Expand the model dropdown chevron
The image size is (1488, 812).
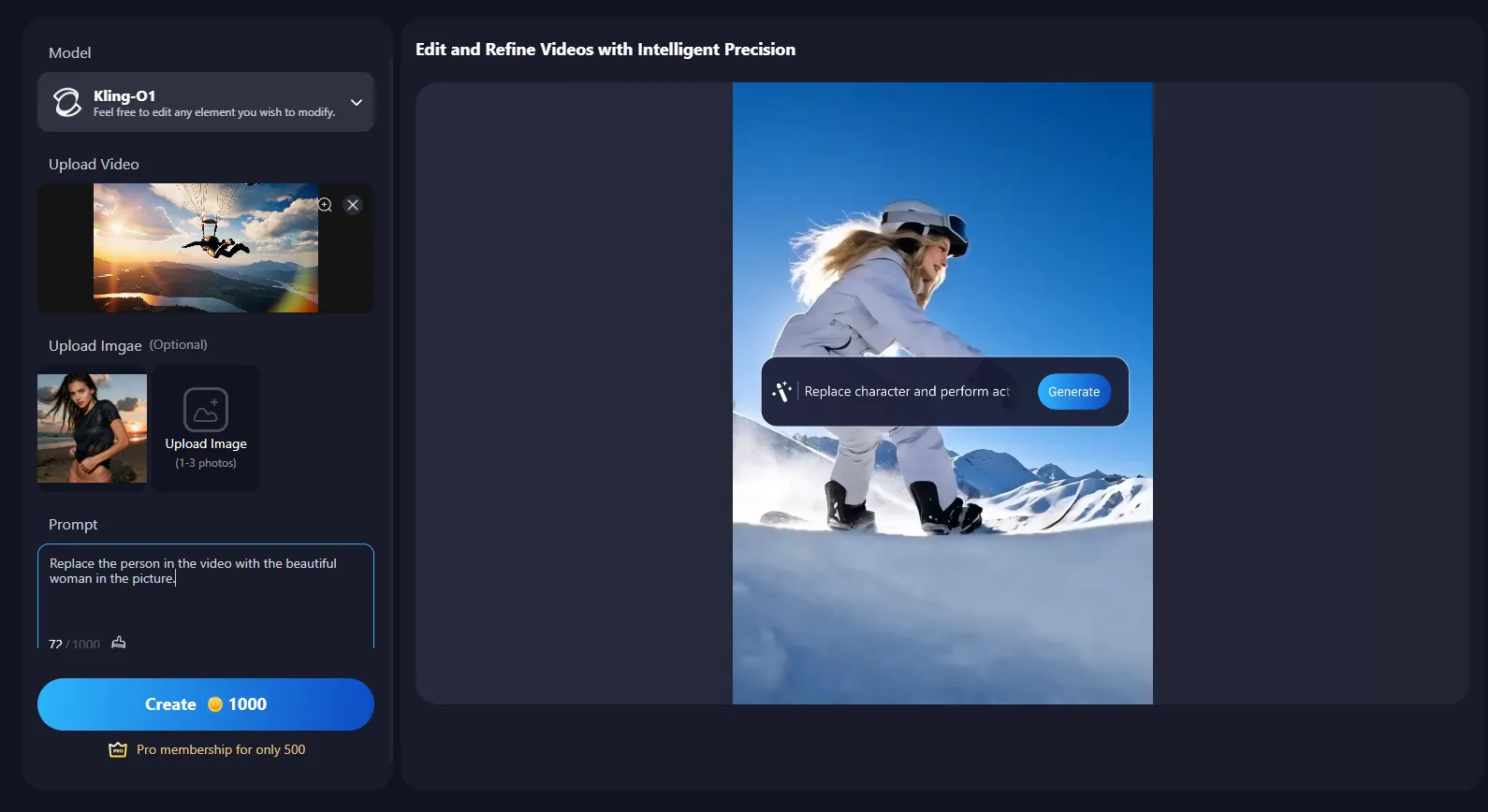tap(357, 102)
